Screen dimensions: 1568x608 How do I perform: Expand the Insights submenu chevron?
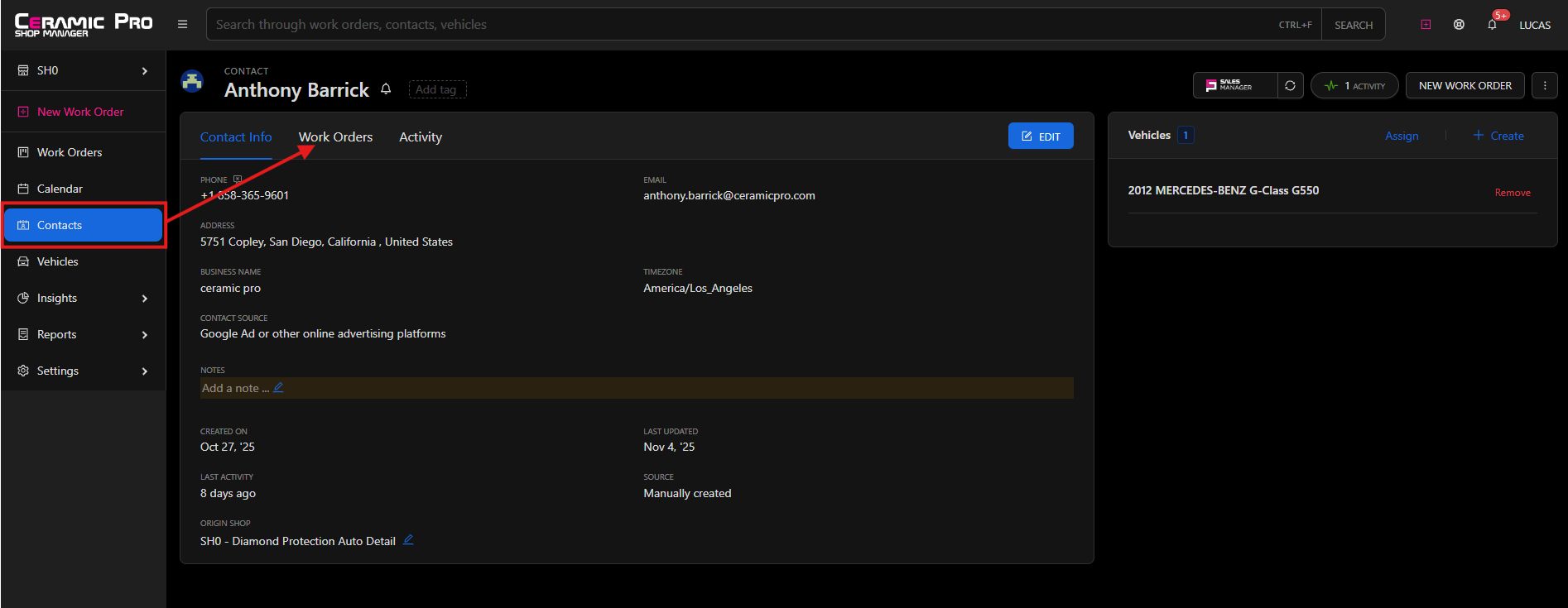[x=145, y=299]
